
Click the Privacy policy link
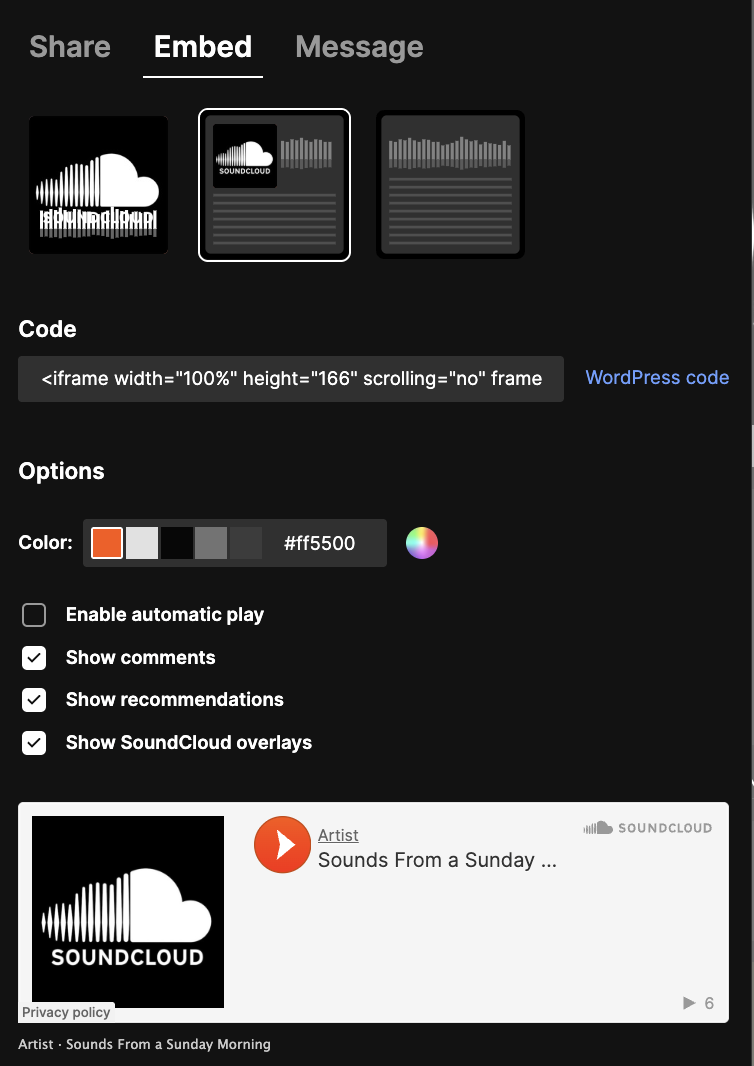click(66, 1012)
